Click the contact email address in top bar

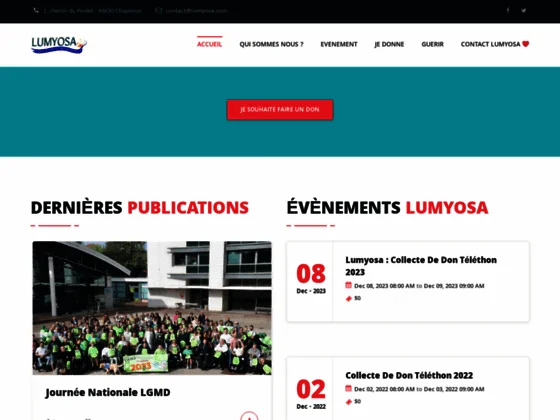196,10
